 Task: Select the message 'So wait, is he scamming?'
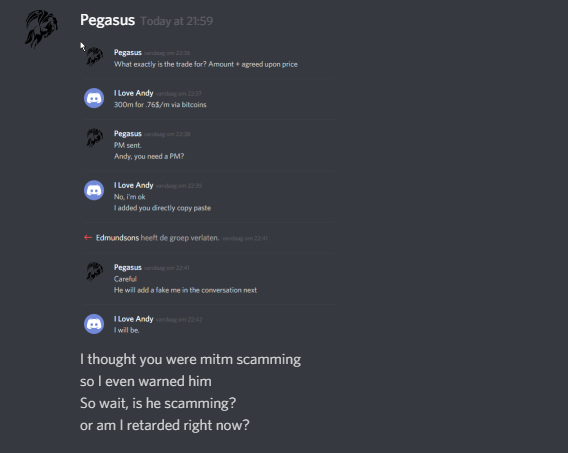(x=158, y=403)
